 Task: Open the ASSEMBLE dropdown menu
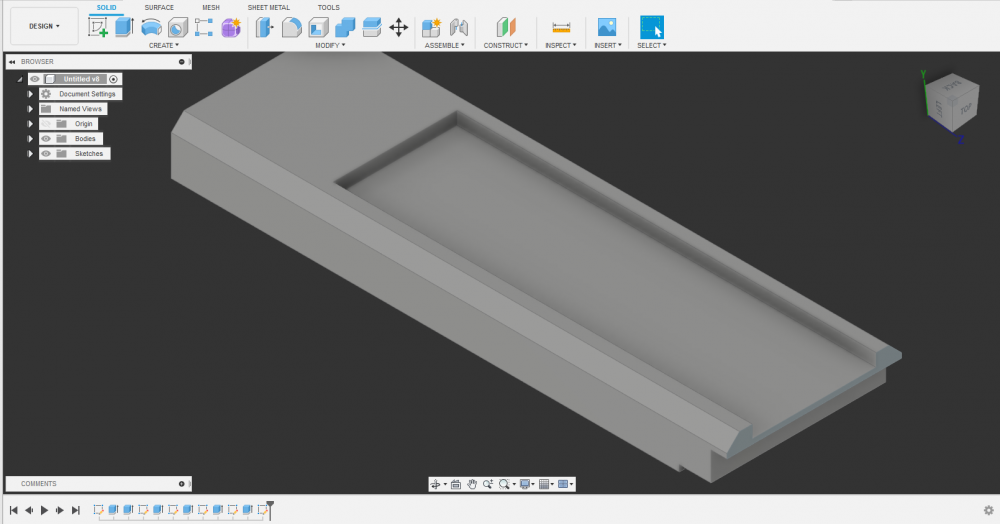tap(445, 45)
